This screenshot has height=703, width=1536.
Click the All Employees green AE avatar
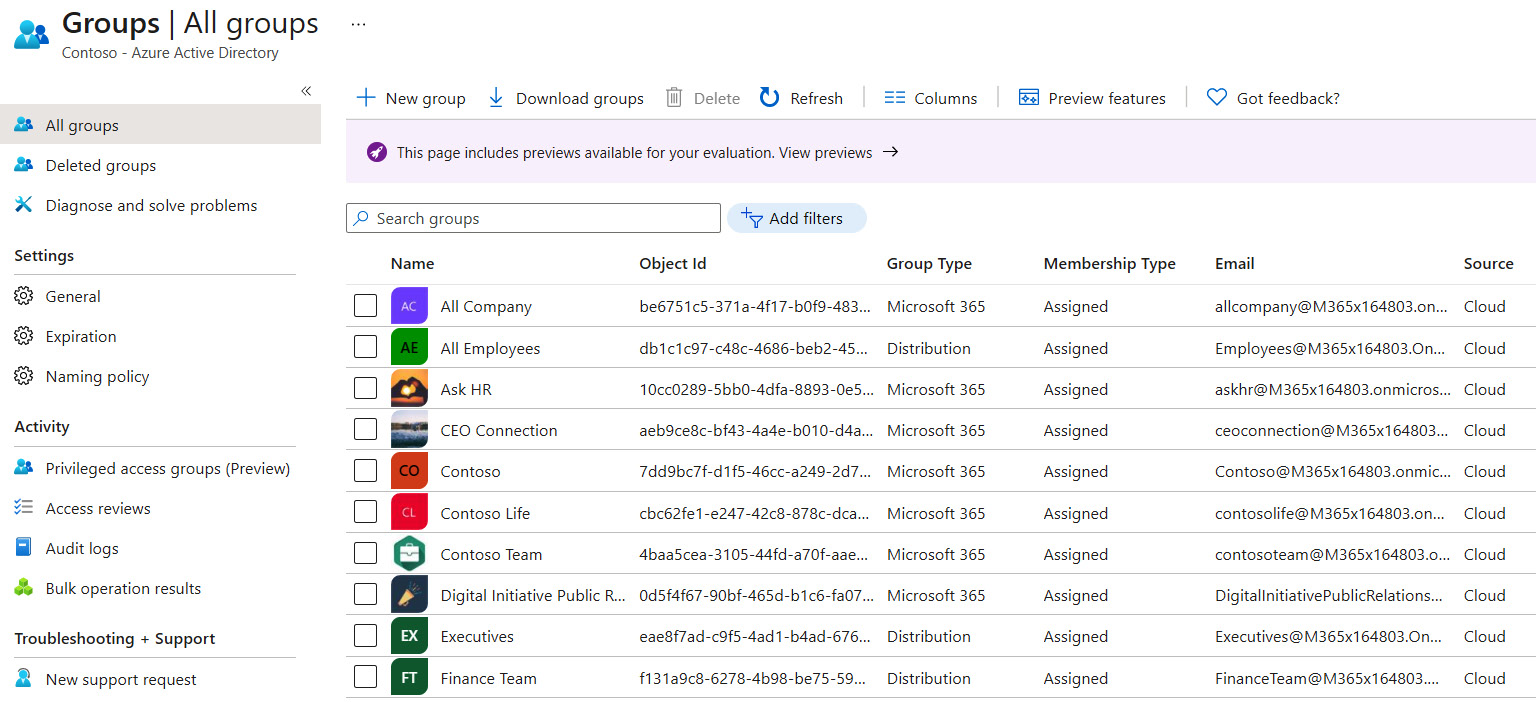[409, 348]
